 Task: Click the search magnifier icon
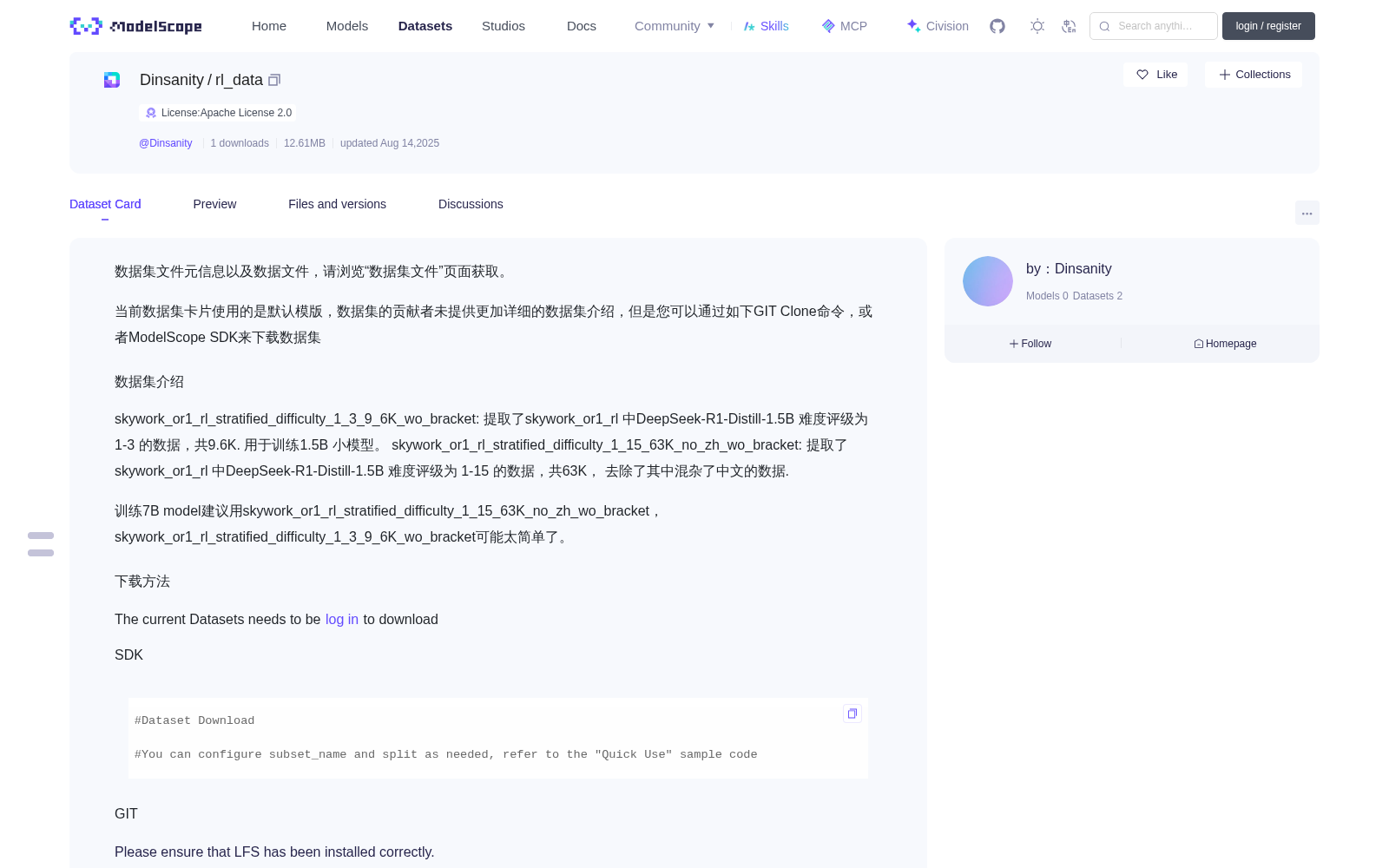tap(1104, 26)
